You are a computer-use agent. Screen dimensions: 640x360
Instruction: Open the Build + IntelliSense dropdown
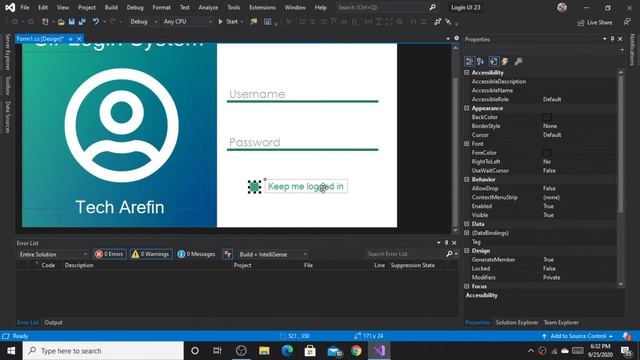(273, 254)
